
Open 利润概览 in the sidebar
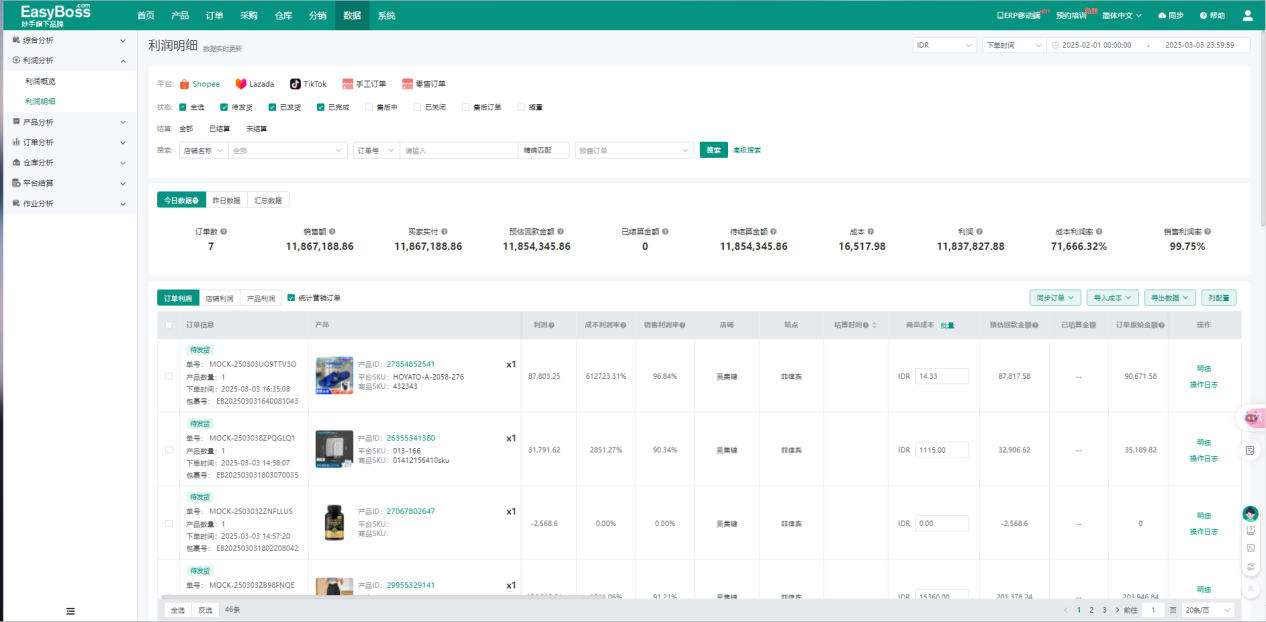point(40,81)
